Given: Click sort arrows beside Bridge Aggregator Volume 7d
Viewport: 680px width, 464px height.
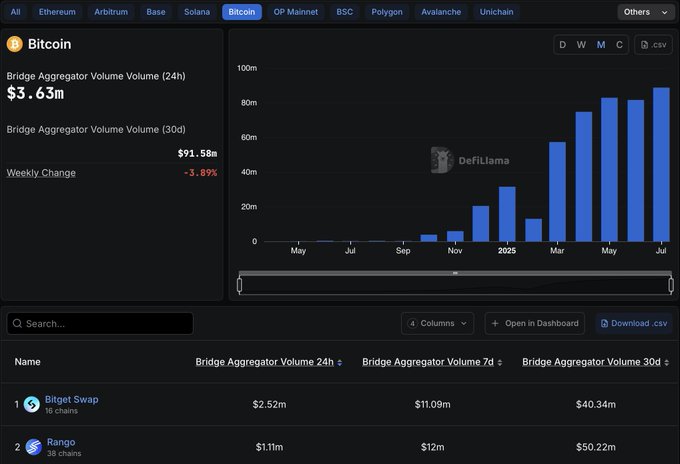Looking at the screenshot, I should point(500,363).
